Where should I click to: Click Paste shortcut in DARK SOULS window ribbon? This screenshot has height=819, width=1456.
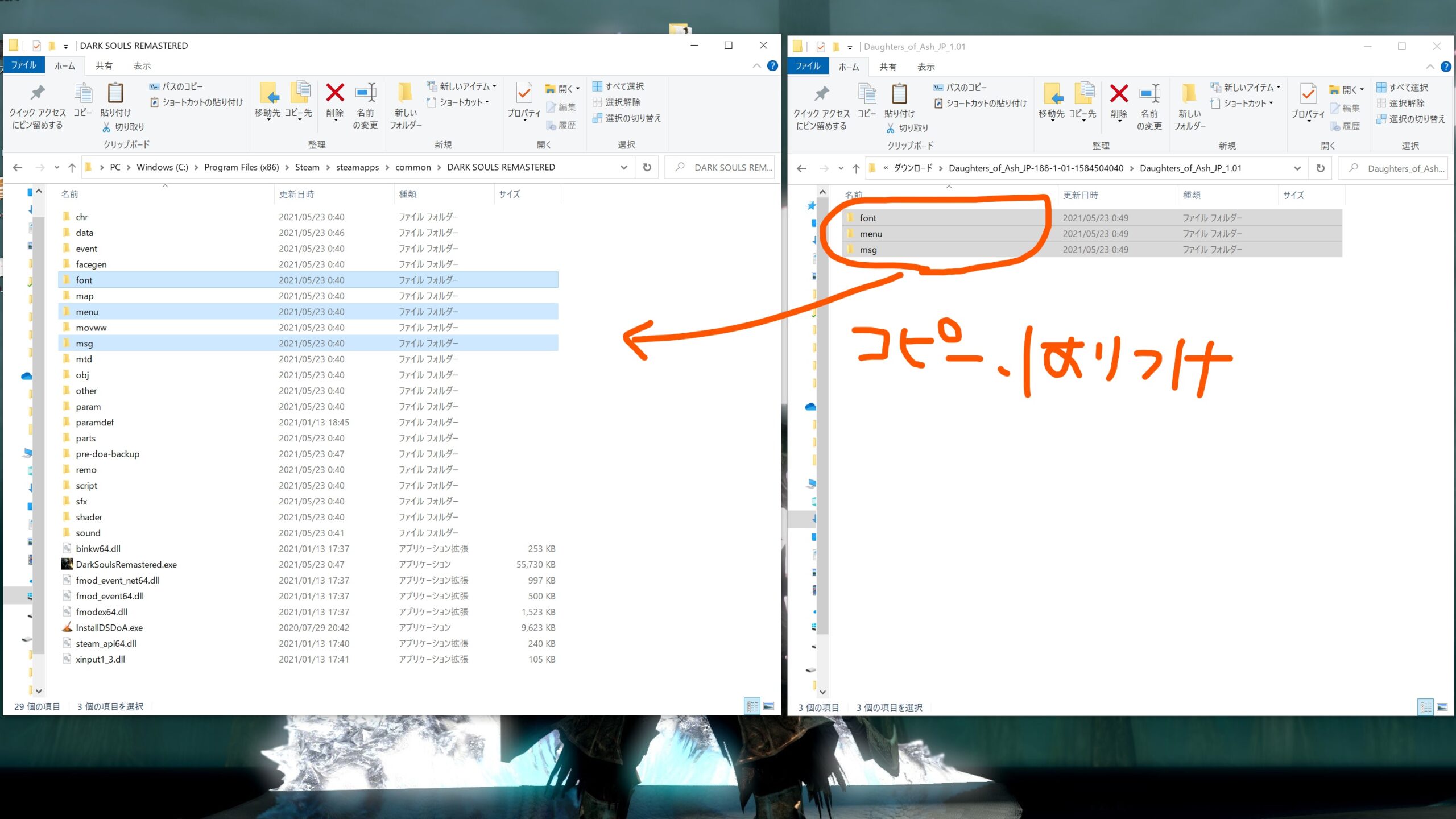(196, 102)
